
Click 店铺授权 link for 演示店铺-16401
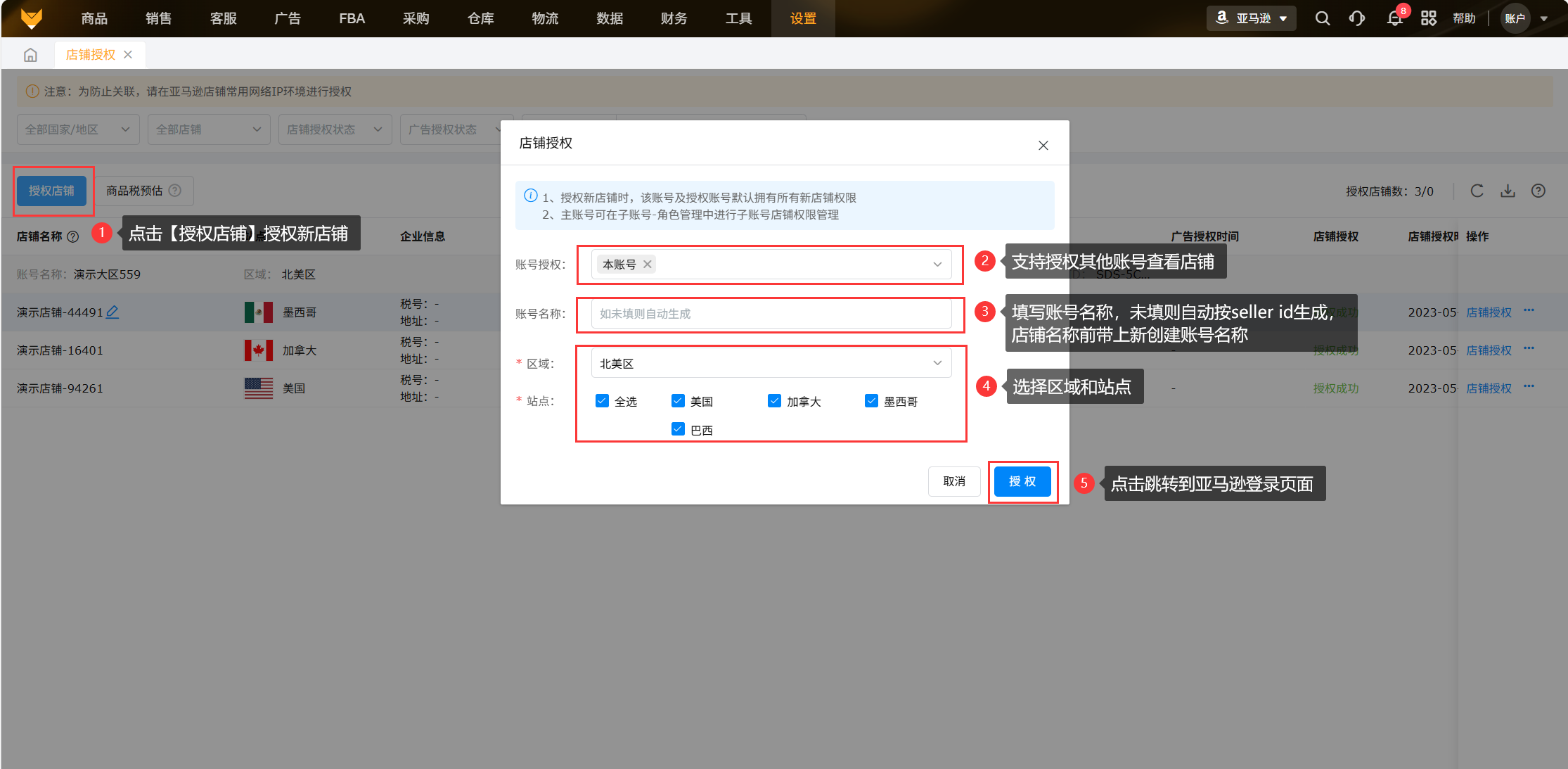pos(1488,350)
